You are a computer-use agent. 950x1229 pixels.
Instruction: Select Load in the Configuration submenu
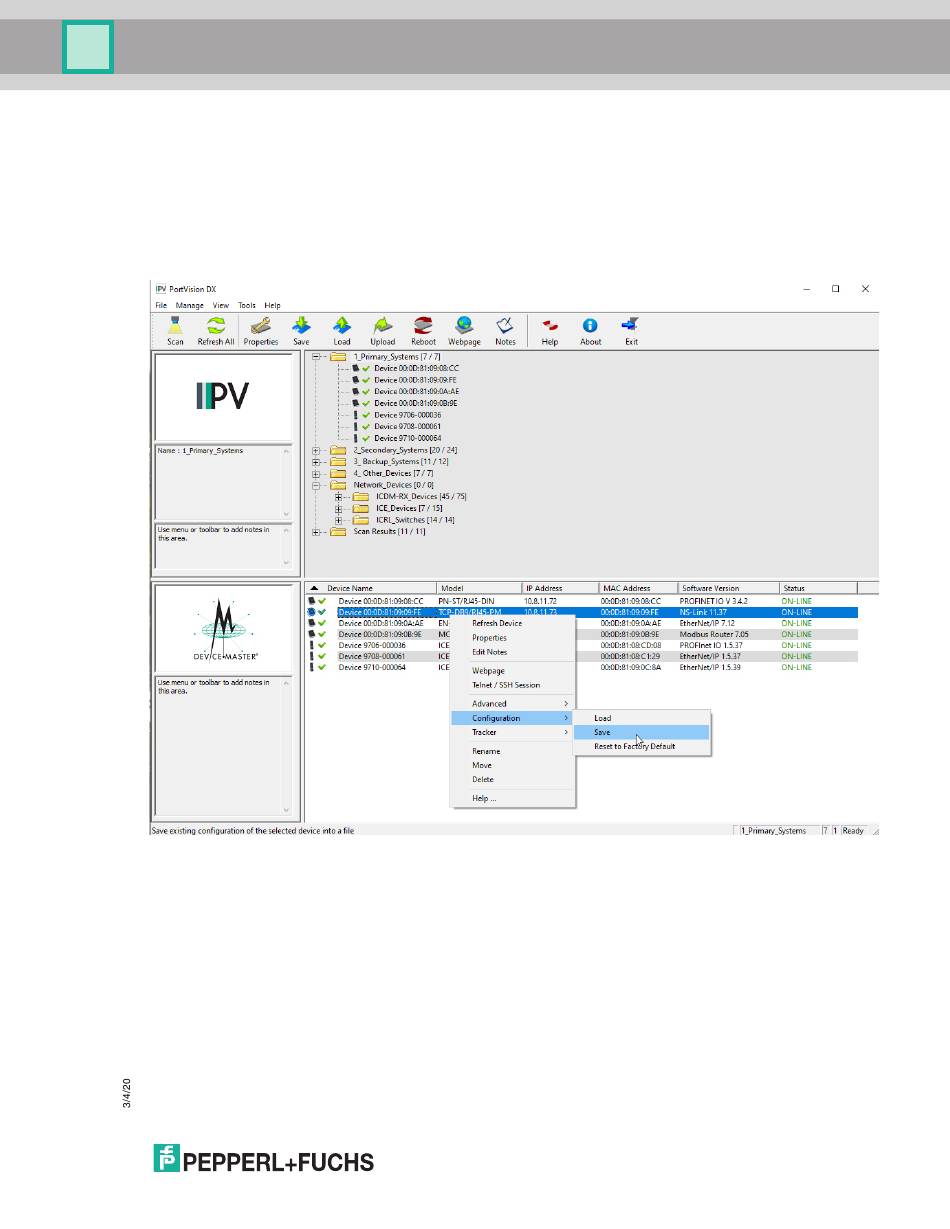[641, 718]
